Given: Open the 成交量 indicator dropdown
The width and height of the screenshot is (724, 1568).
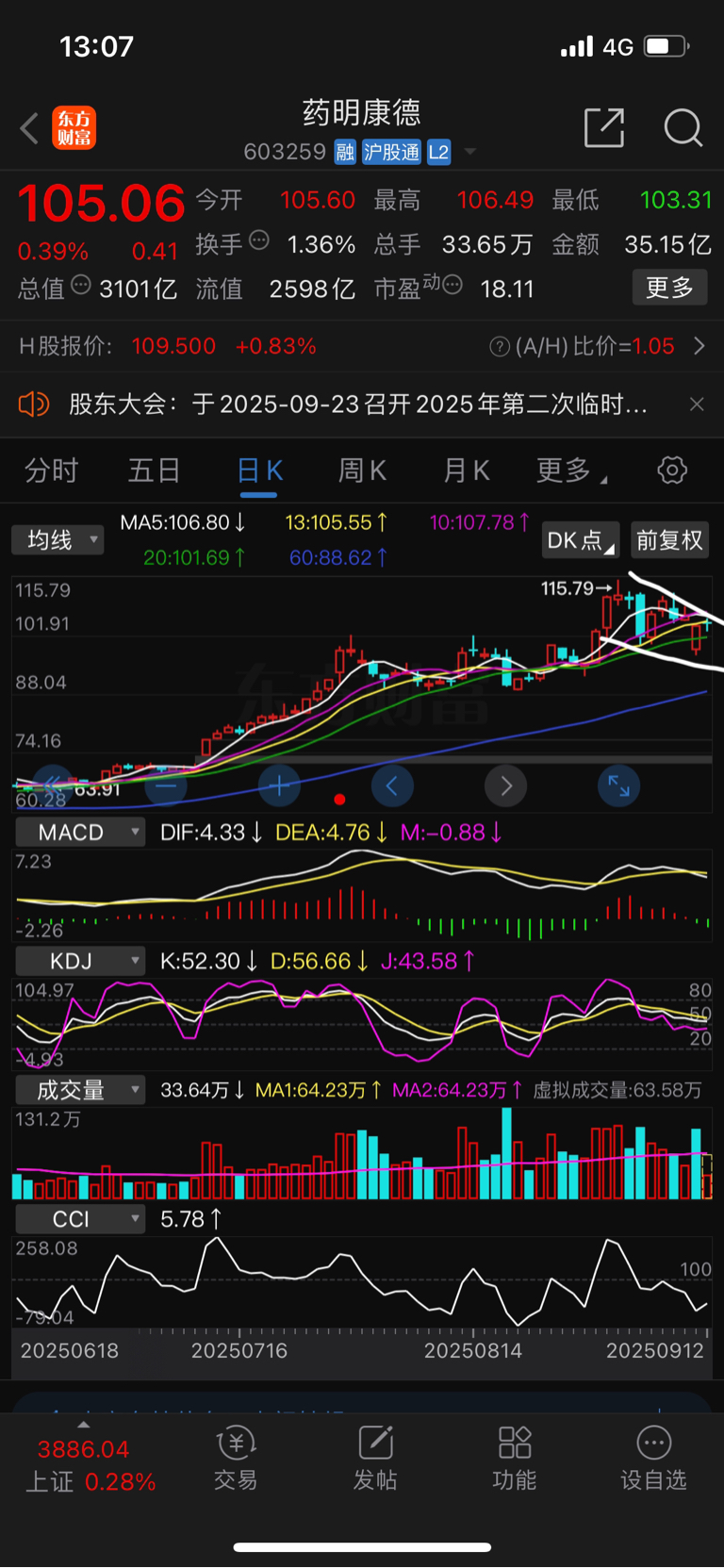Looking at the screenshot, I should click(80, 1091).
